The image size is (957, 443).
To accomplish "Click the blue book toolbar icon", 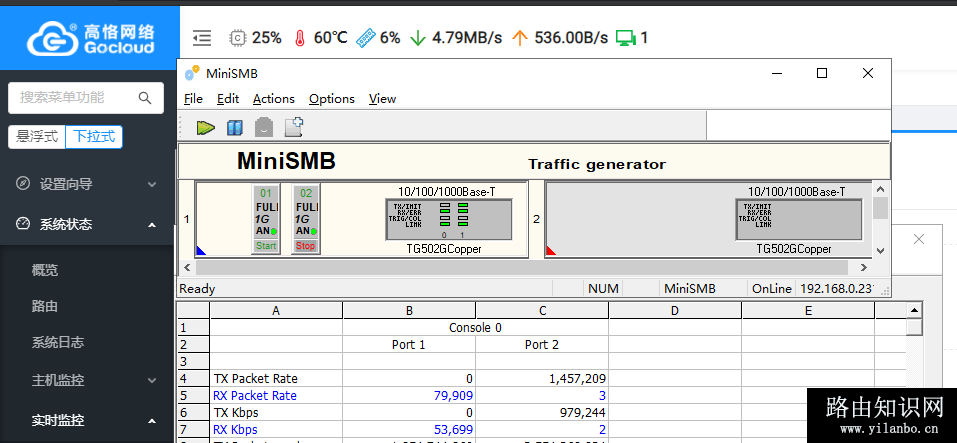I will coord(235,128).
